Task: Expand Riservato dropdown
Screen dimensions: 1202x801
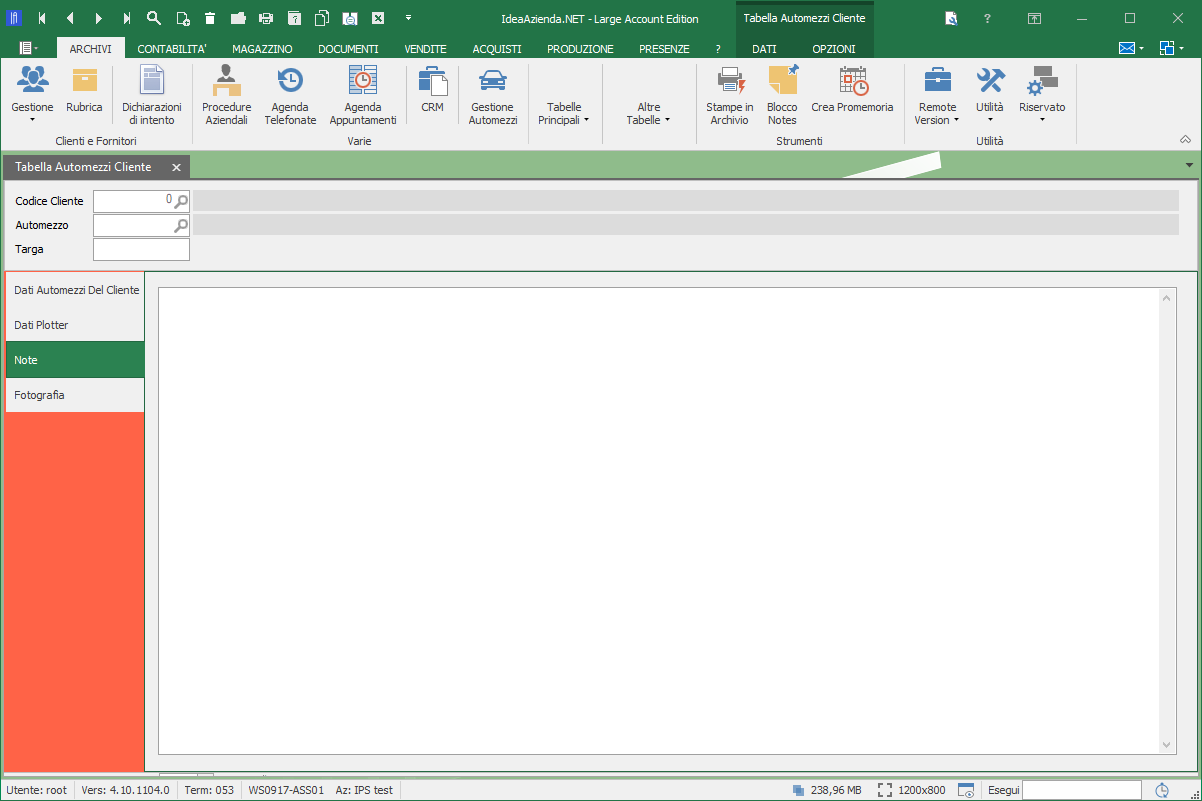Action: (1042, 95)
